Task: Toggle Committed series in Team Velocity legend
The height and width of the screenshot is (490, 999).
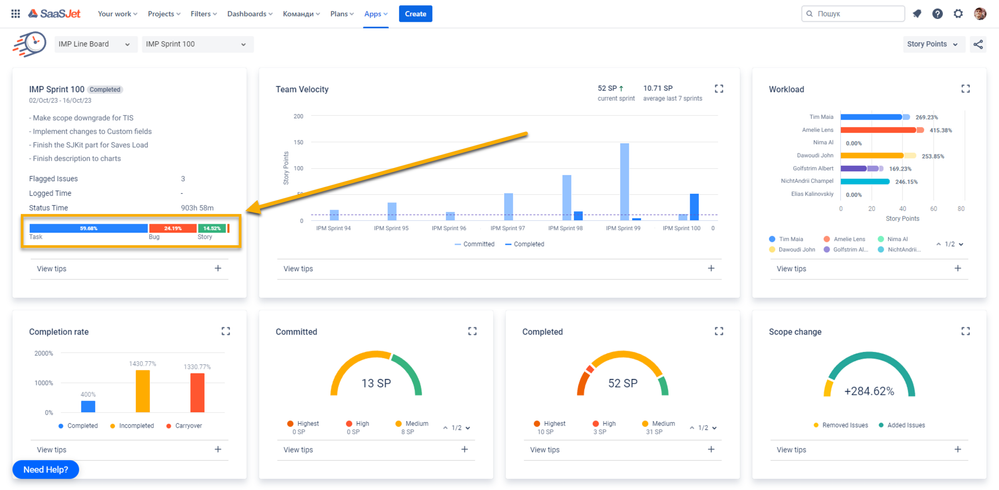Action: click(x=474, y=244)
